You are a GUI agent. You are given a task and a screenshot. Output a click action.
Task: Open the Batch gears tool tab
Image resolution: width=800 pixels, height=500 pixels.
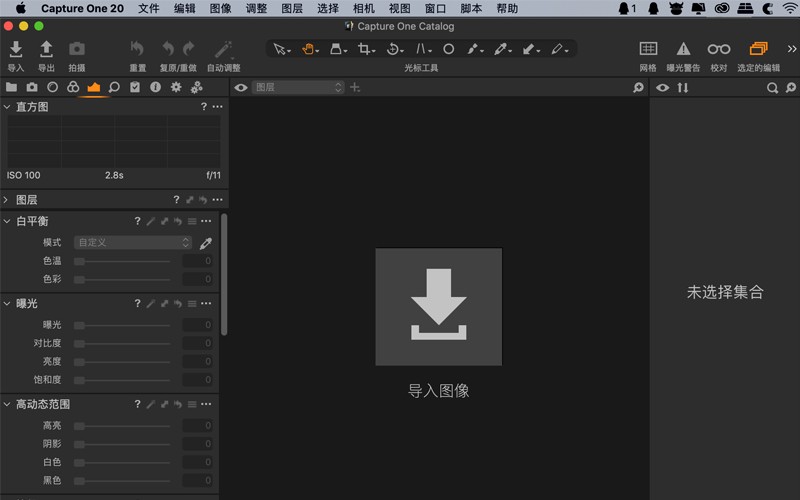click(x=196, y=88)
